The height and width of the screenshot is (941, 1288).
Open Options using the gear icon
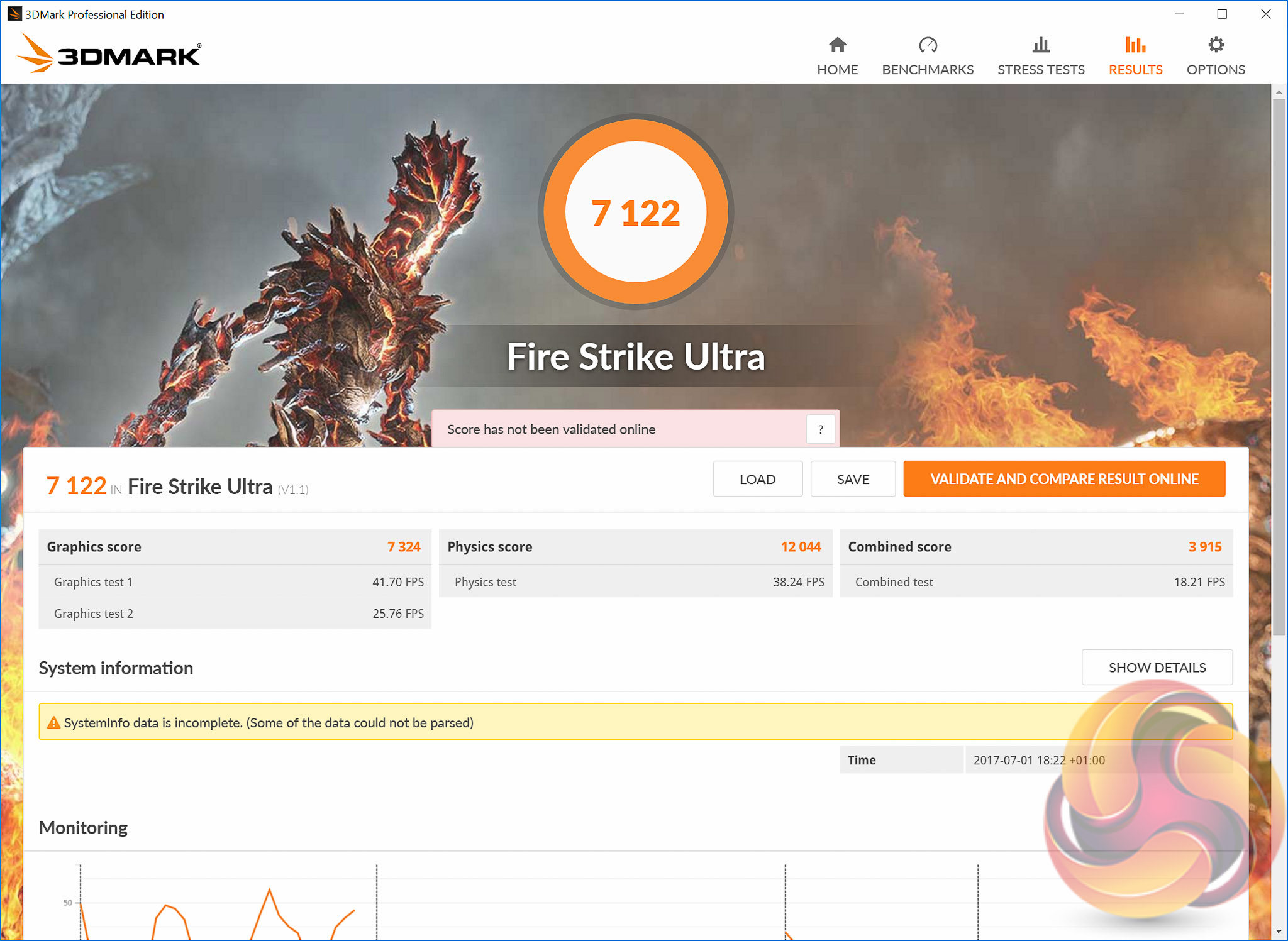pyautogui.click(x=1216, y=45)
